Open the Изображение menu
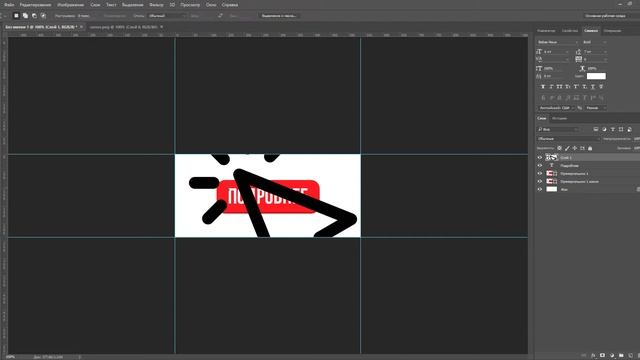The image size is (640, 360). (x=70, y=5)
